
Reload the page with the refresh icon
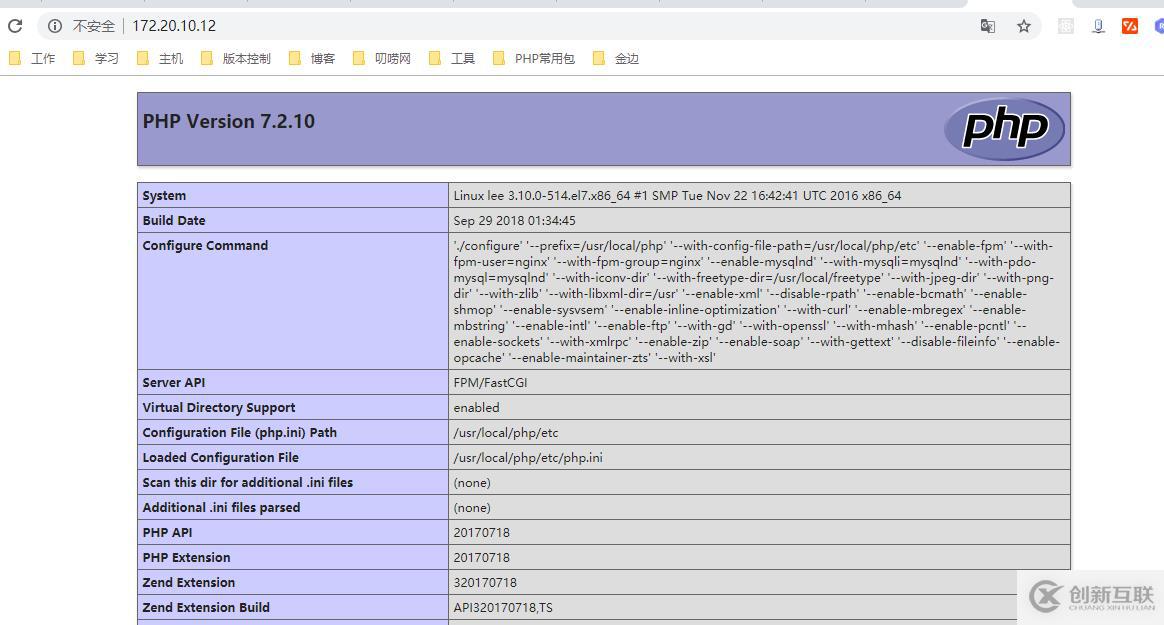pyautogui.click(x=15, y=26)
